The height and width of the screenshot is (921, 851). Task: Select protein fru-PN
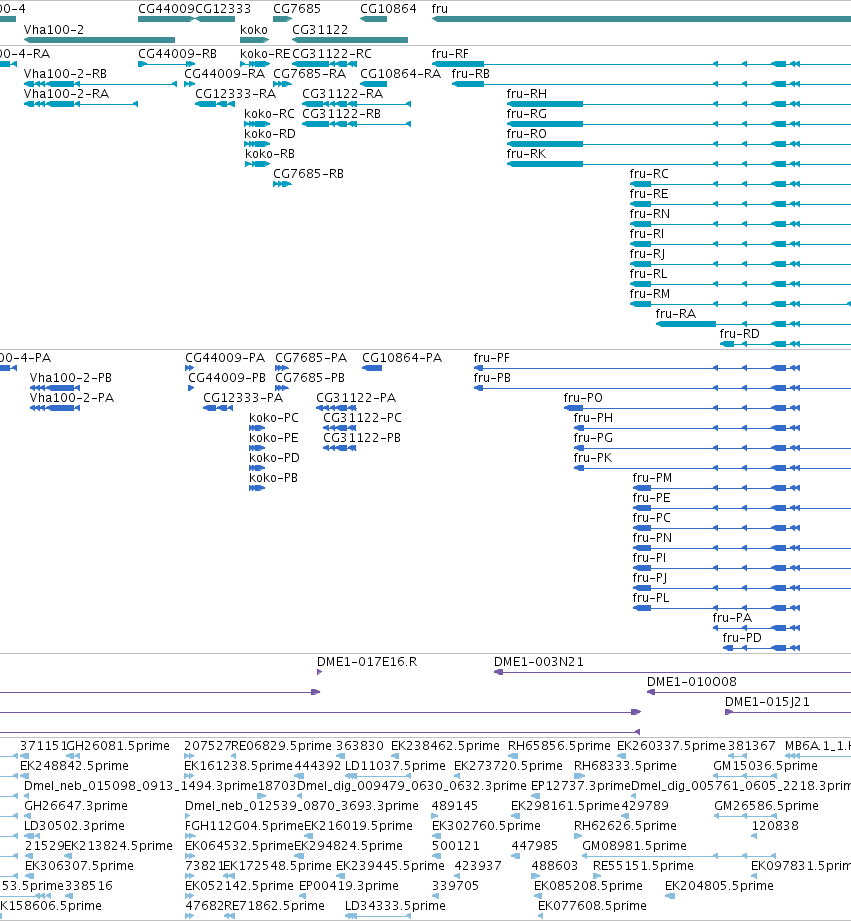pos(652,537)
